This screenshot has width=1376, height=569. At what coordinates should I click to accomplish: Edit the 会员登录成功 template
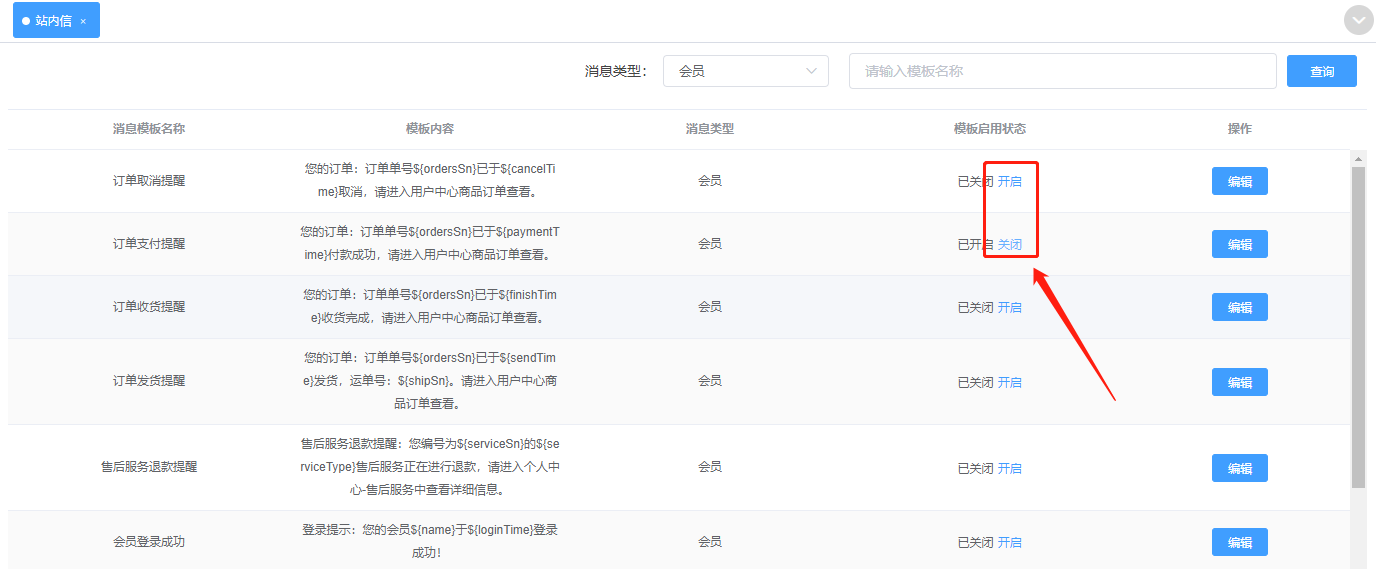tap(1240, 542)
